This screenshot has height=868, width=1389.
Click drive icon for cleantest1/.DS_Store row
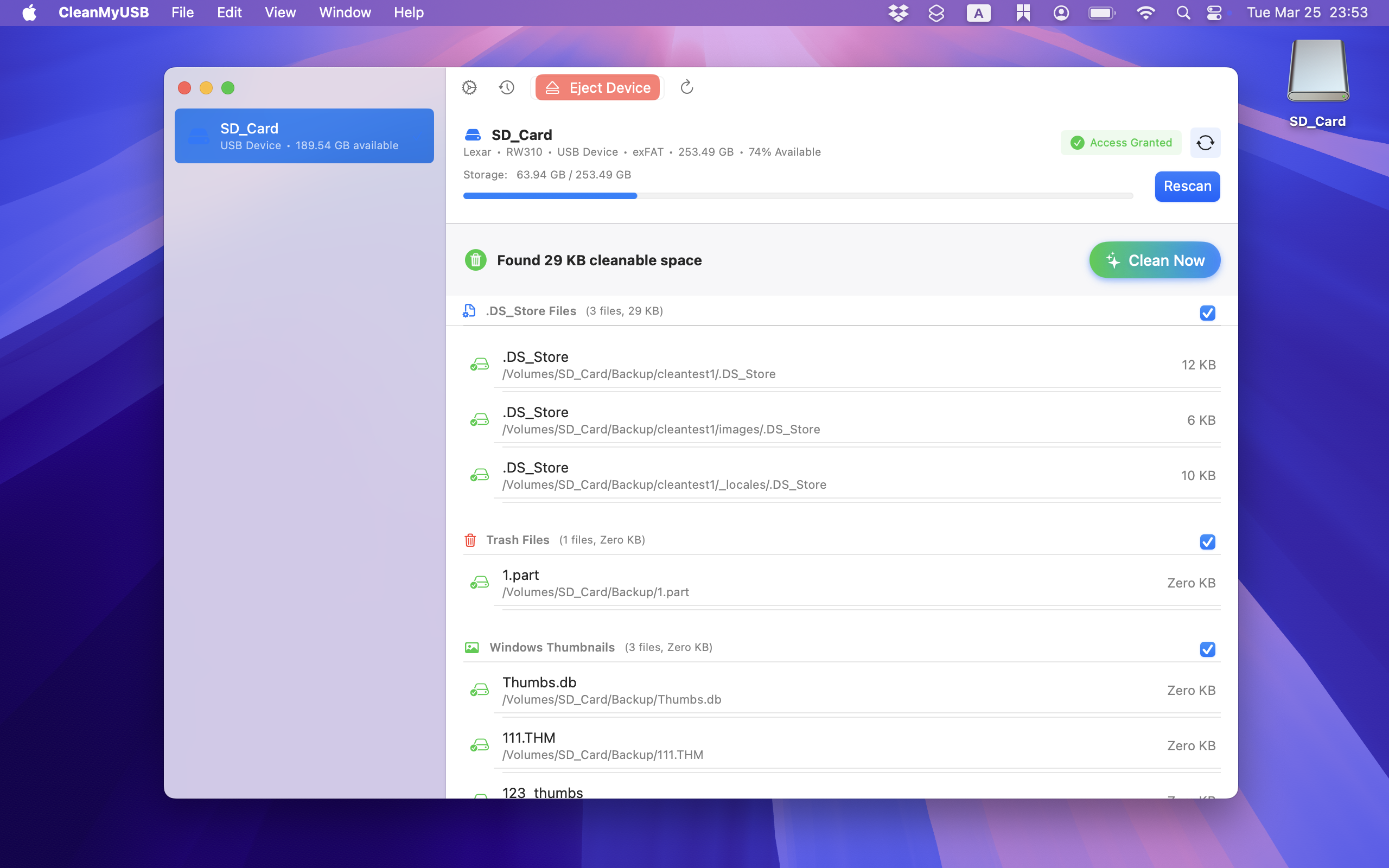(x=479, y=365)
